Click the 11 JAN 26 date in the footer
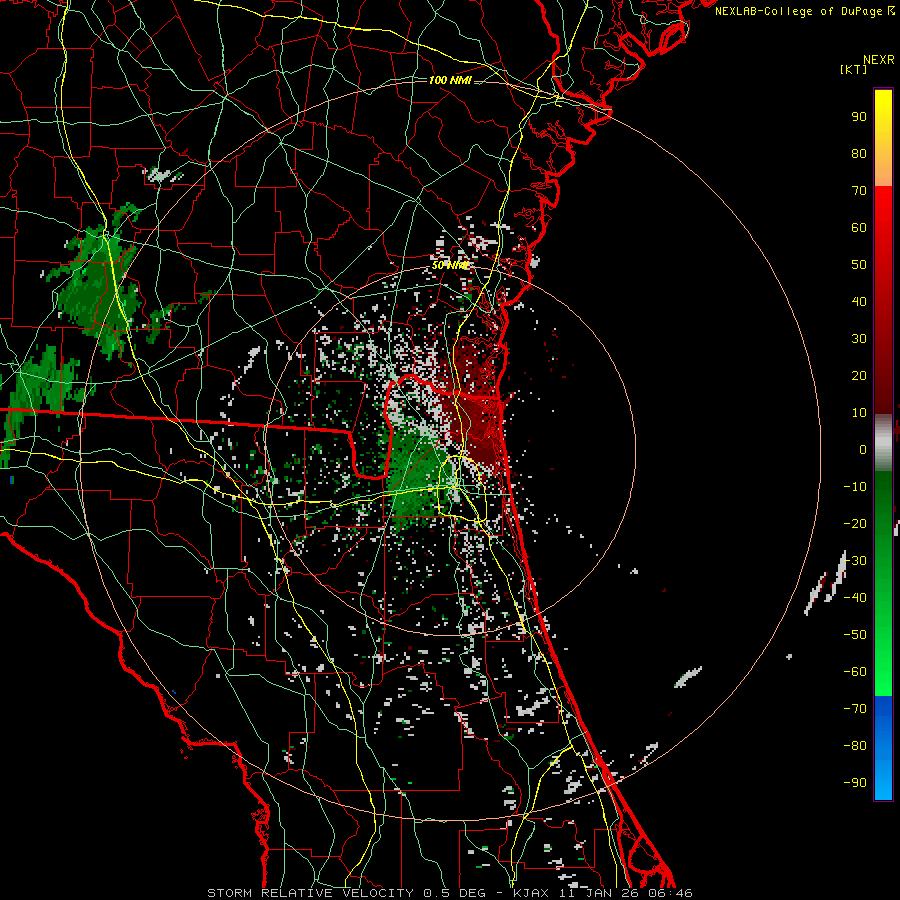Image resolution: width=900 pixels, height=900 pixels. coord(602,893)
